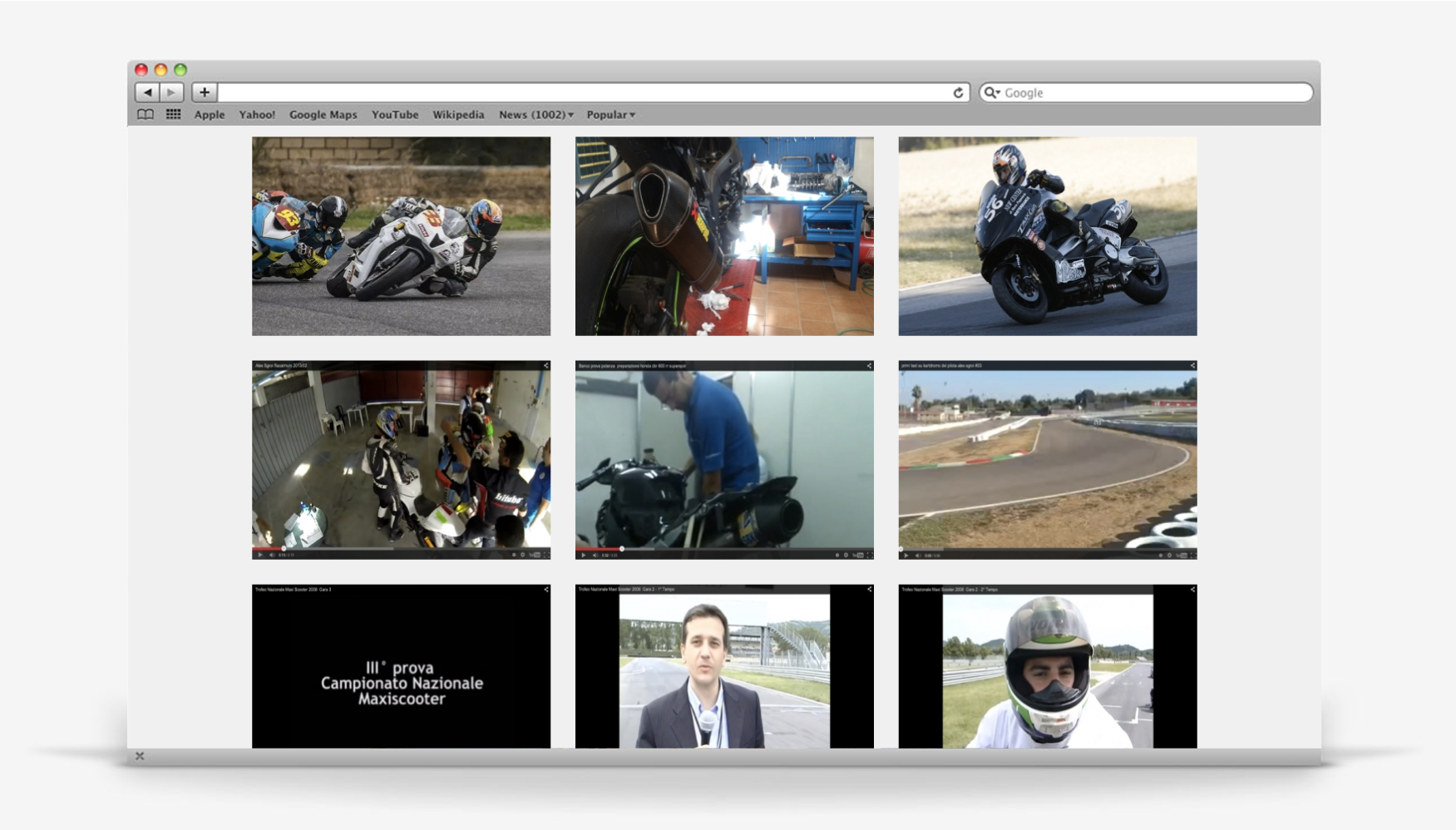The image size is (1456, 830).
Task: Click the yellow minimize window button
Action: (x=160, y=70)
